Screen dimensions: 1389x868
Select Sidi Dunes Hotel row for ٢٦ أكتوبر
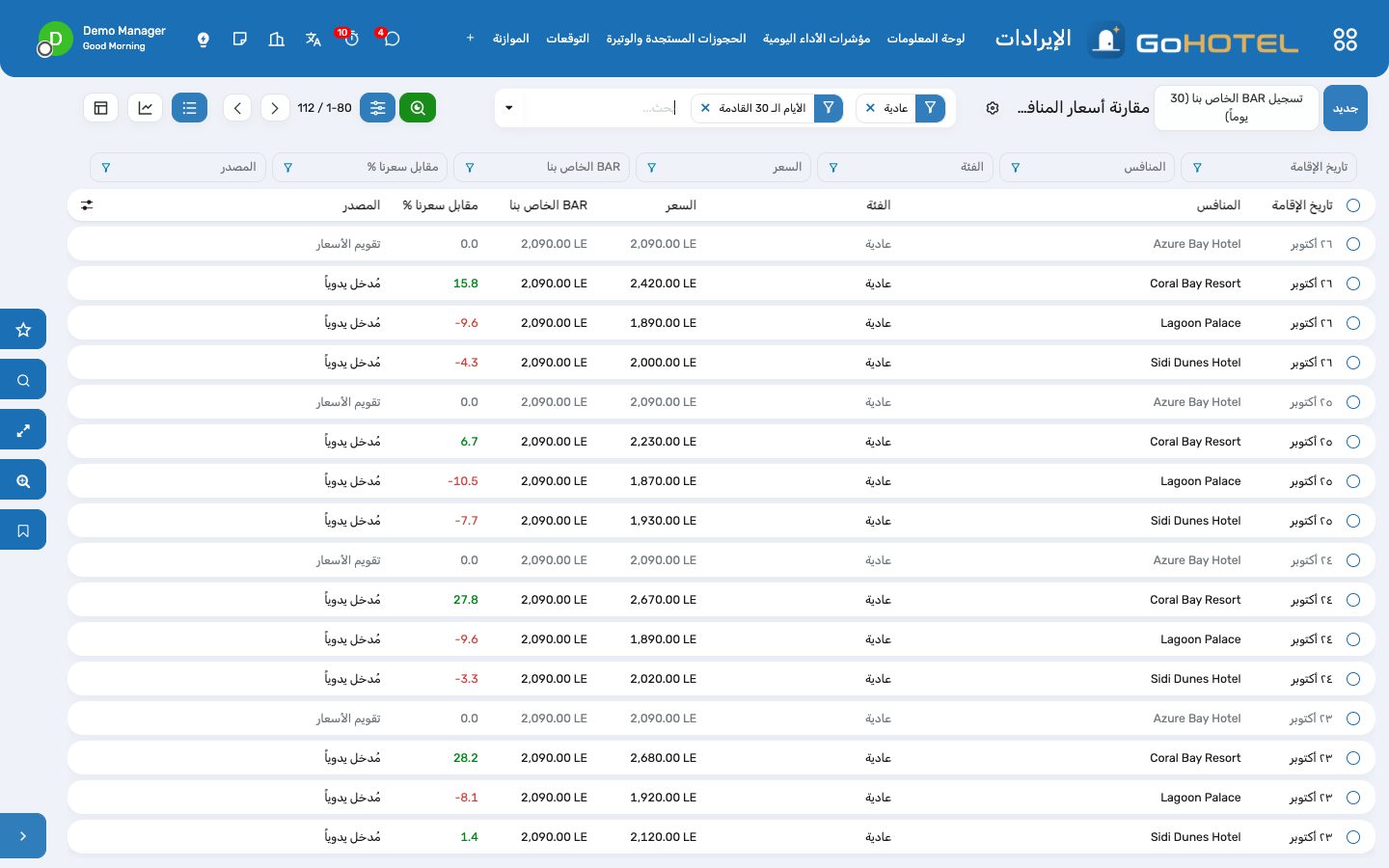click(x=1353, y=363)
